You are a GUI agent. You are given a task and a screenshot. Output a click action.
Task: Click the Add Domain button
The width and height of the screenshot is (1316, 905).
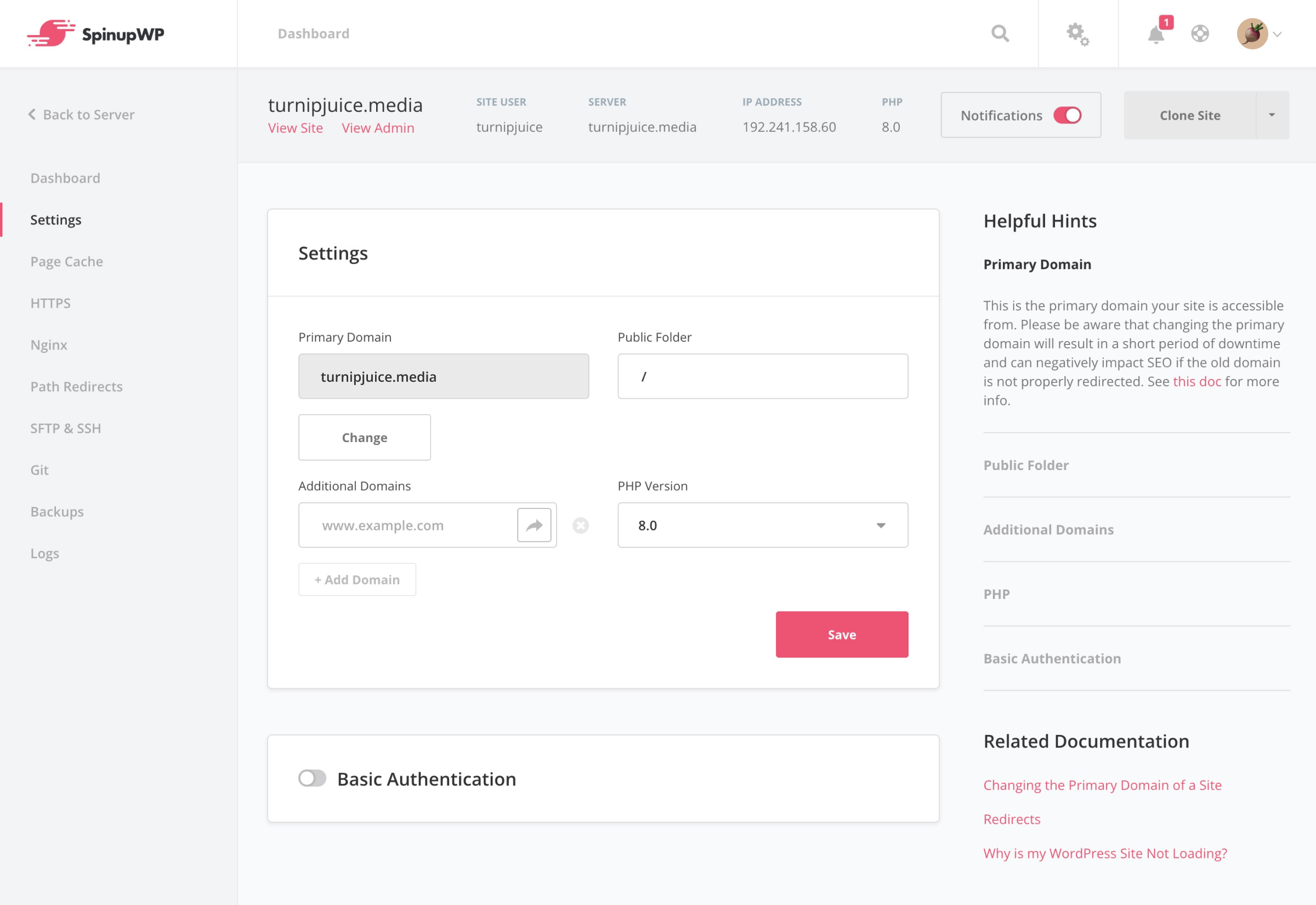(x=357, y=580)
